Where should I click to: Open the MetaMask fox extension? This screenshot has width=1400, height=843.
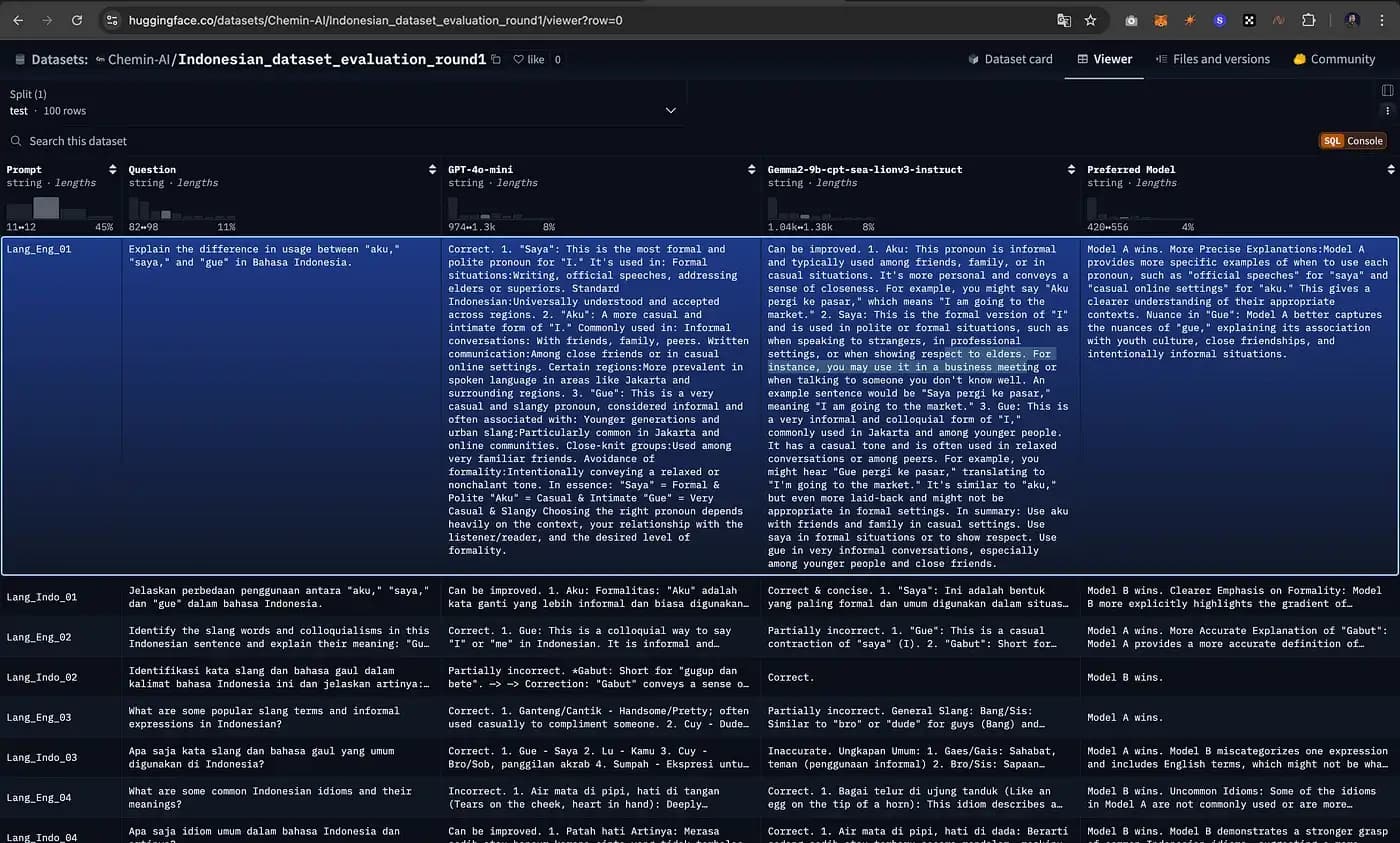[x=1160, y=20]
